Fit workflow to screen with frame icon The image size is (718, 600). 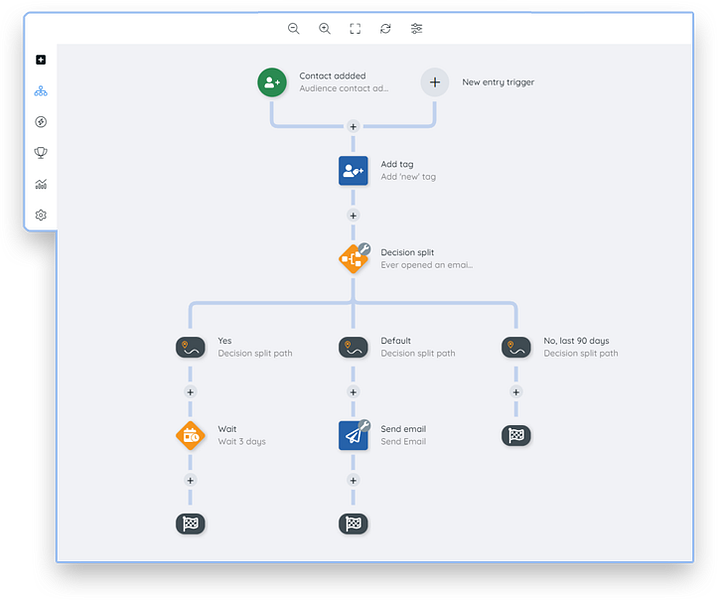click(x=355, y=29)
